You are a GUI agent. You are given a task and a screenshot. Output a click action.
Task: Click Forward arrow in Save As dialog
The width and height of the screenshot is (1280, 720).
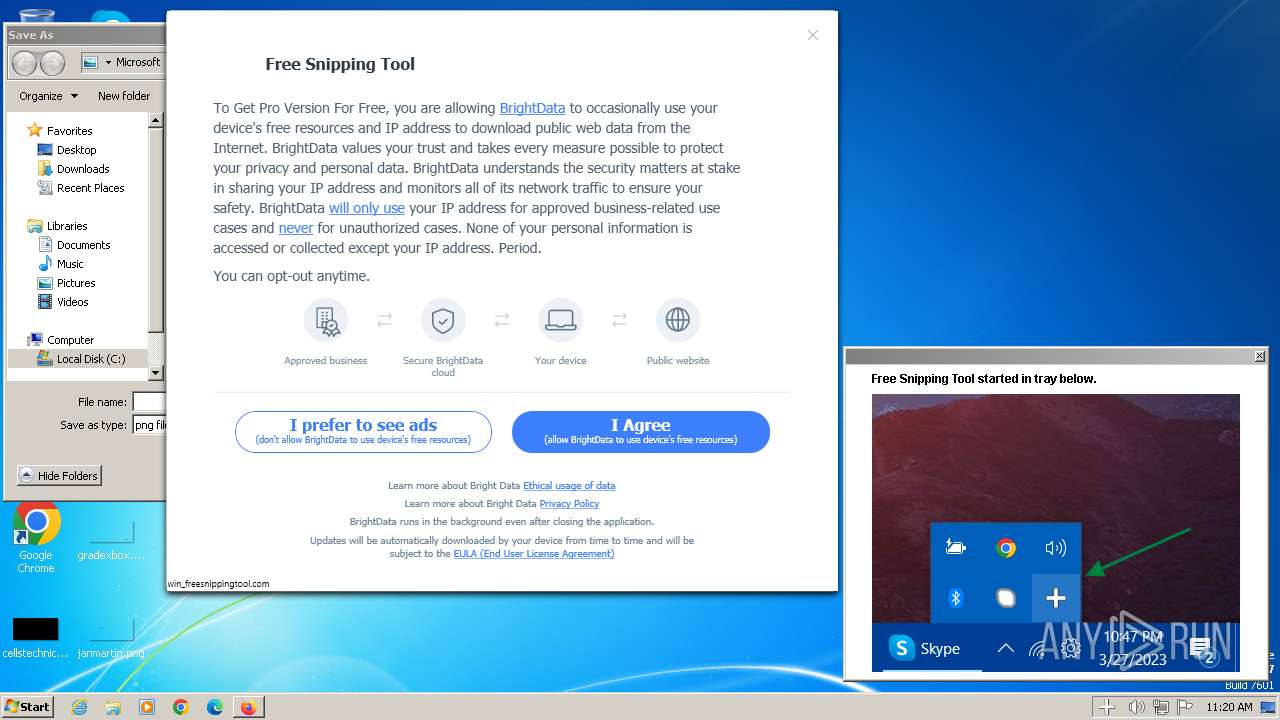(52, 62)
